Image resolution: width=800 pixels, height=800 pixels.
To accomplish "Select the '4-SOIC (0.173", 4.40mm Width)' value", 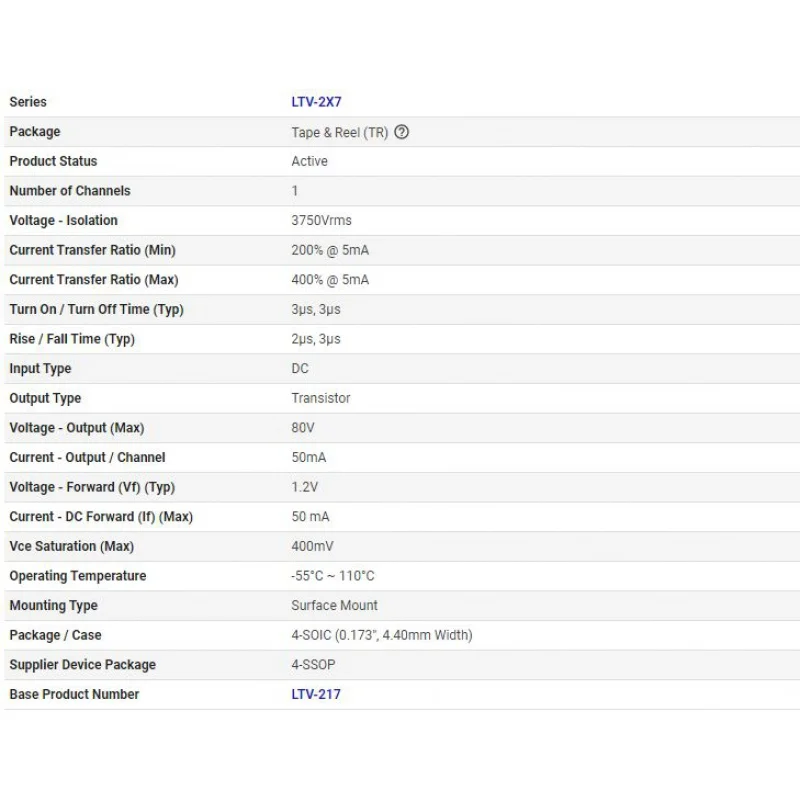I will click(382, 635).
